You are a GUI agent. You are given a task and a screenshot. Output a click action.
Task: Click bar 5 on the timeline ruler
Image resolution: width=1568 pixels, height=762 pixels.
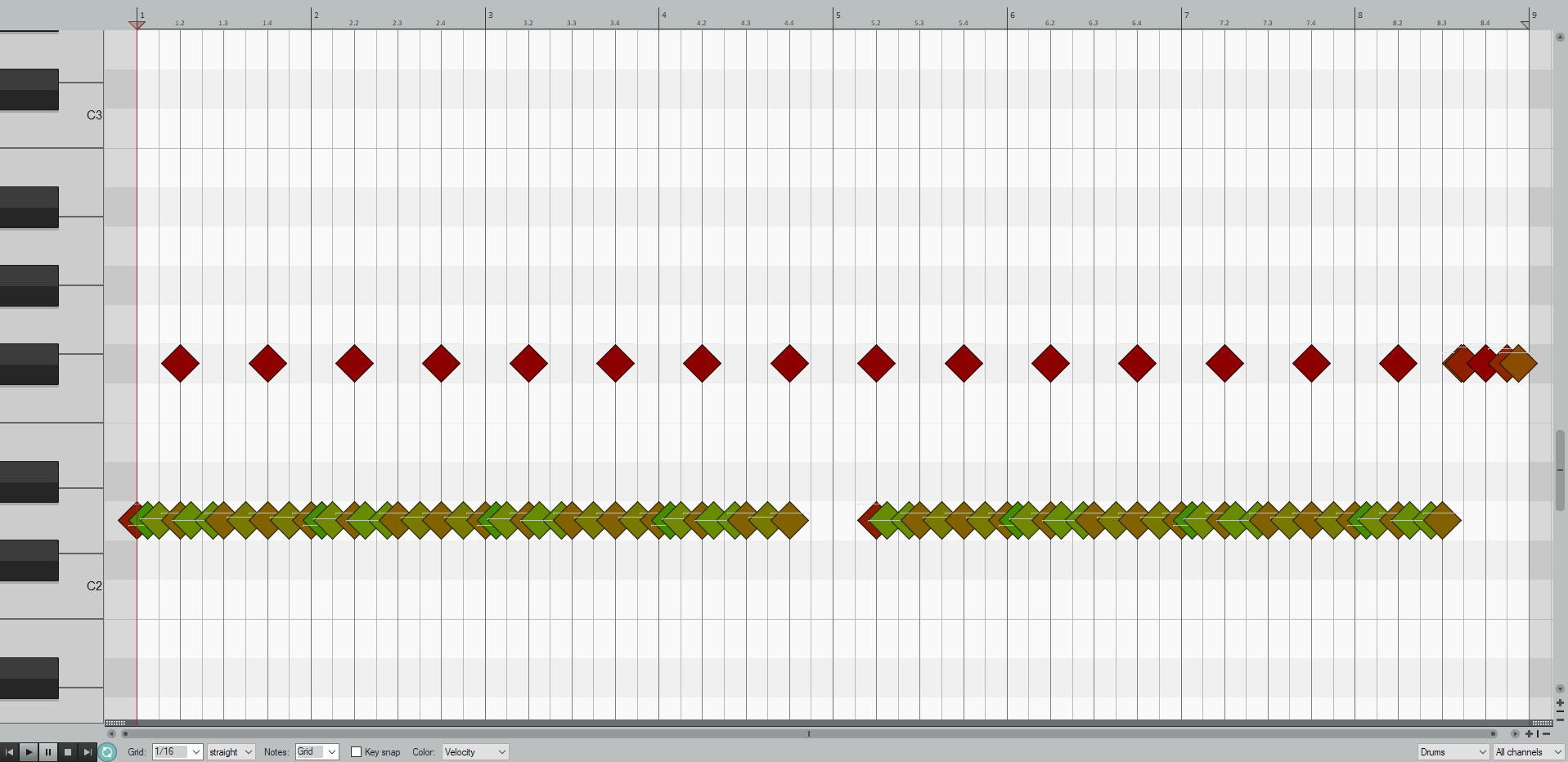point(838,16)
